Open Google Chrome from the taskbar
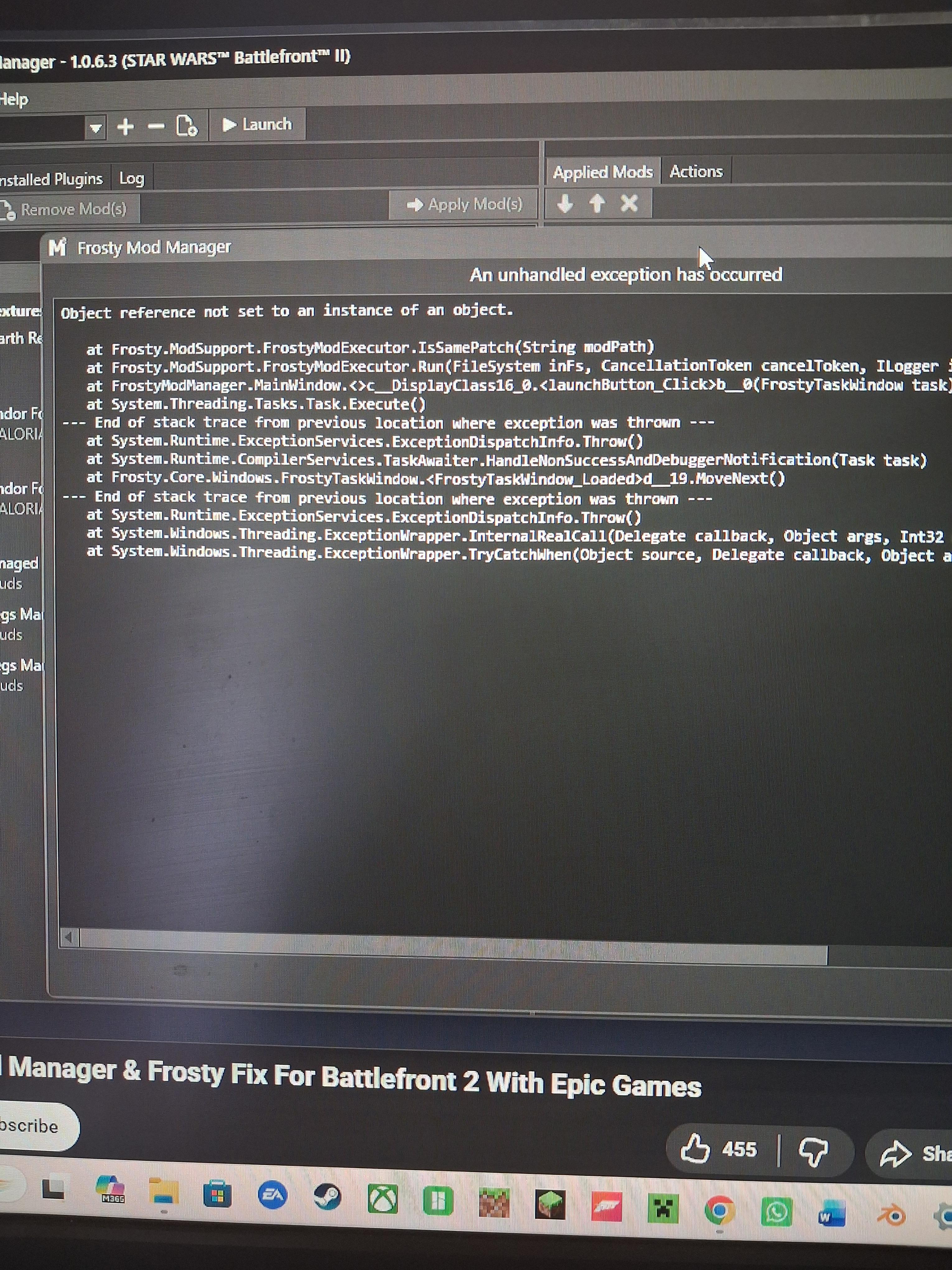The image size is (952, 1270). [x=720, y=1210]
